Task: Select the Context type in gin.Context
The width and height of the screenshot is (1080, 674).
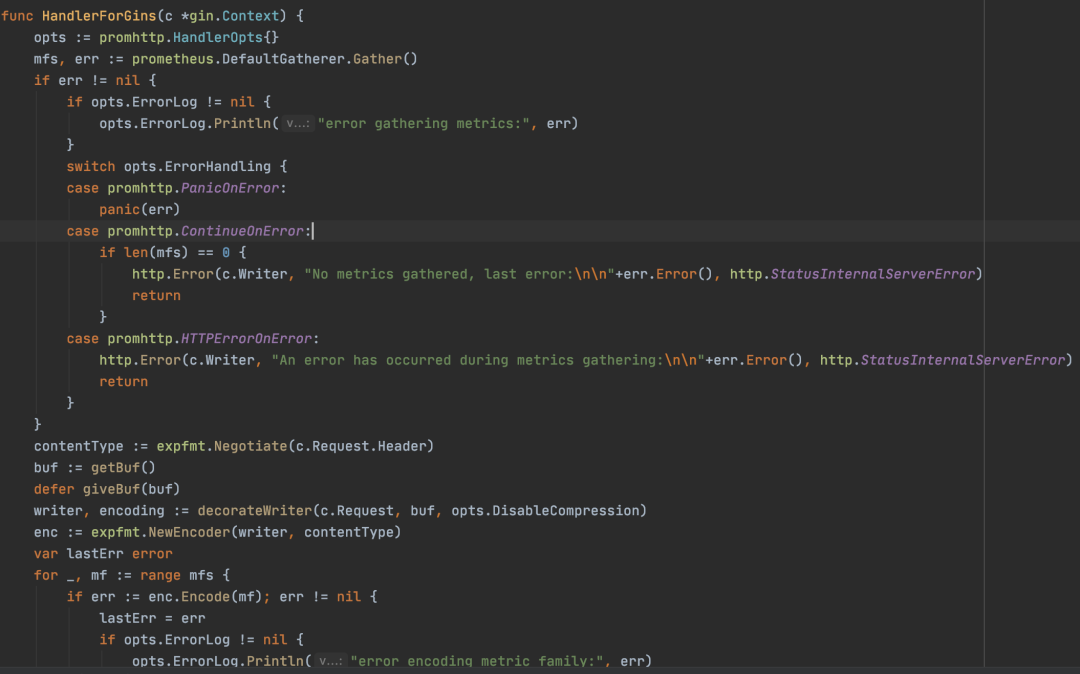Action: pos(250,16)
